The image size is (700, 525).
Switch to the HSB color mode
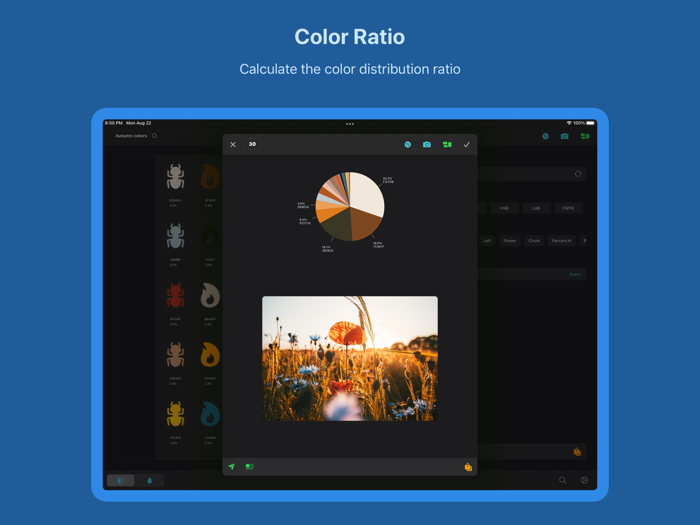[504, 208]
